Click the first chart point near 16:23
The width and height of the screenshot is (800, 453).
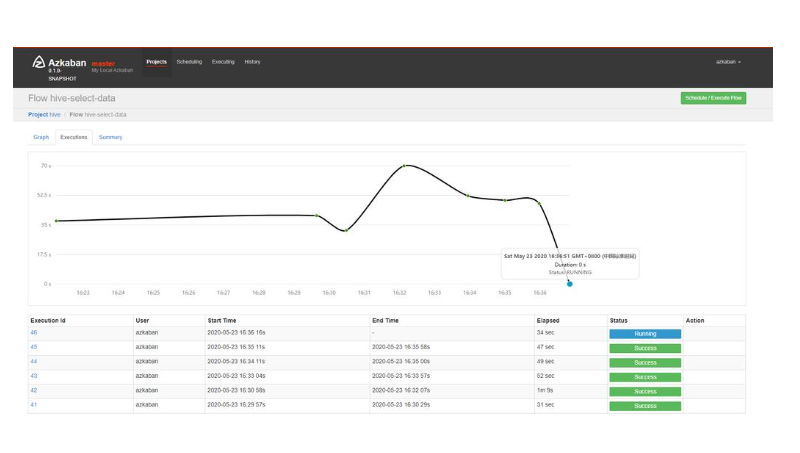[57, 221]
